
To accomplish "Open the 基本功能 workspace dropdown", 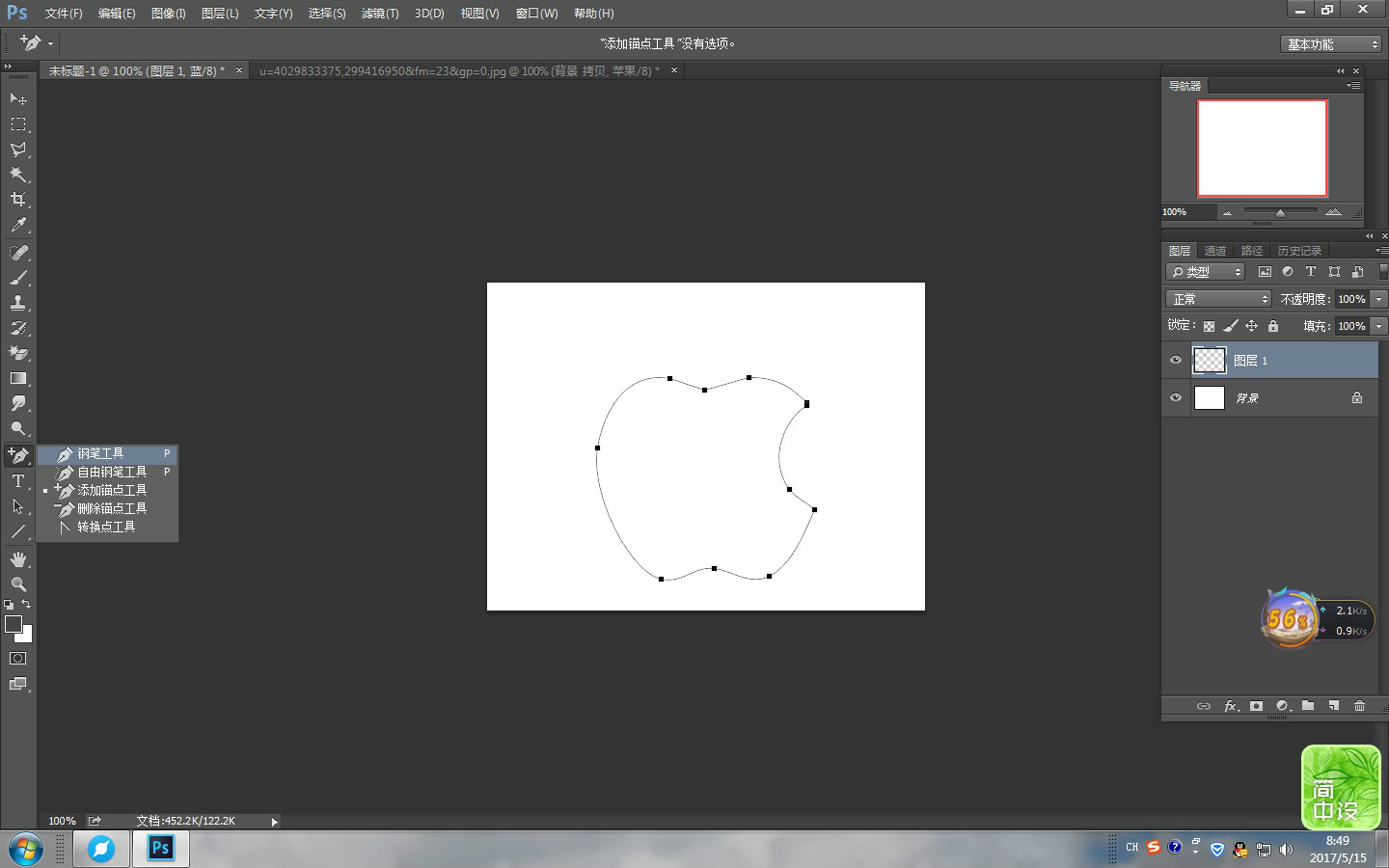I will [x=1331, y=44].
